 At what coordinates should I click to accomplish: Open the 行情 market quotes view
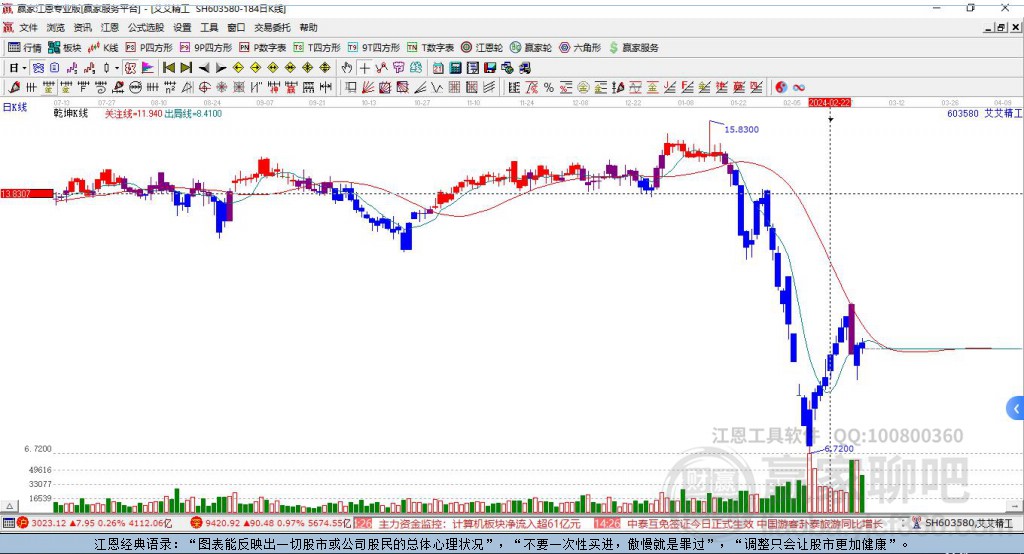(24, 48)
